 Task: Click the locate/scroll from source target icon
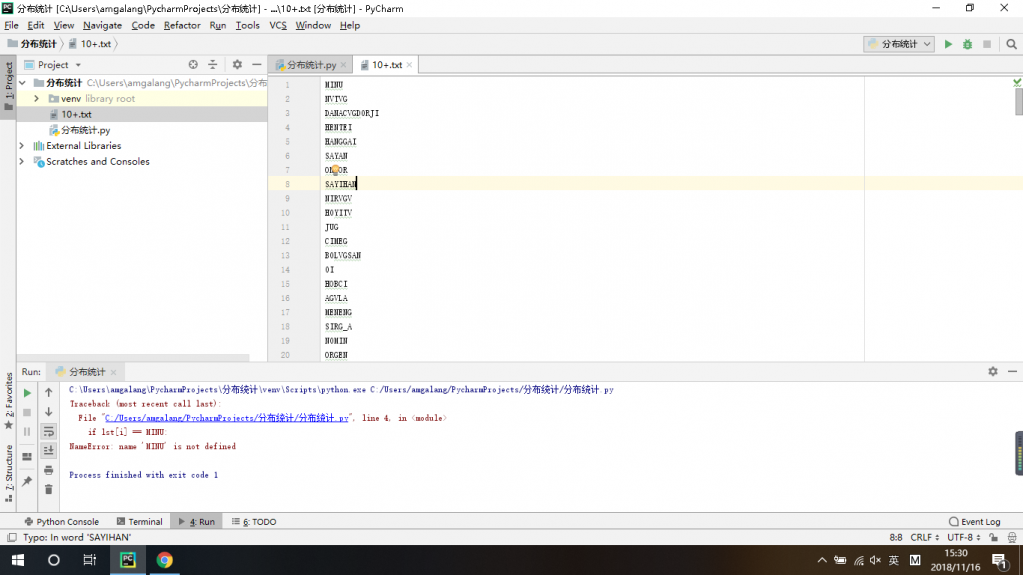[x=193, y=65]
